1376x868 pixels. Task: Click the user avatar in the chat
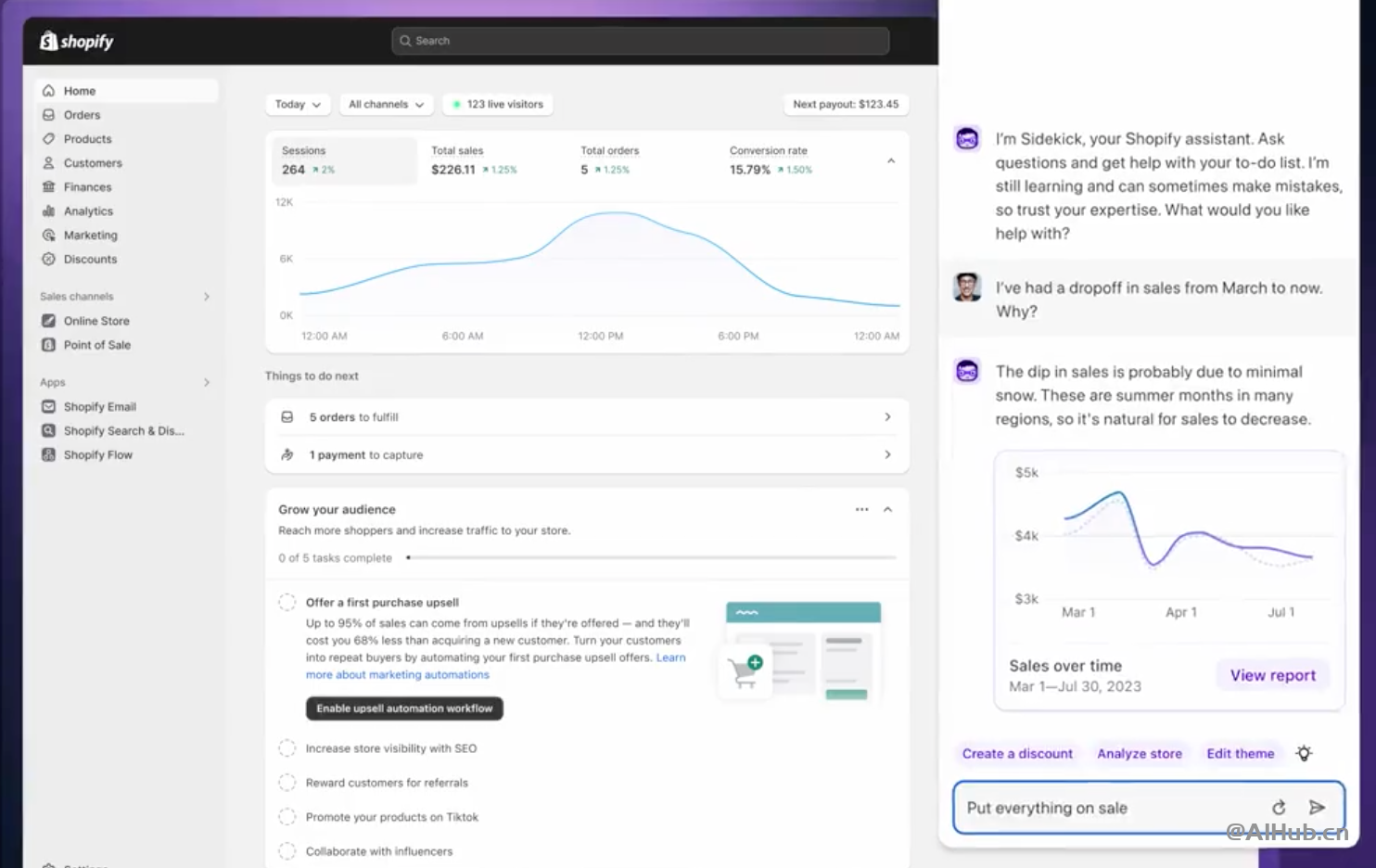(x=967, y=287)
